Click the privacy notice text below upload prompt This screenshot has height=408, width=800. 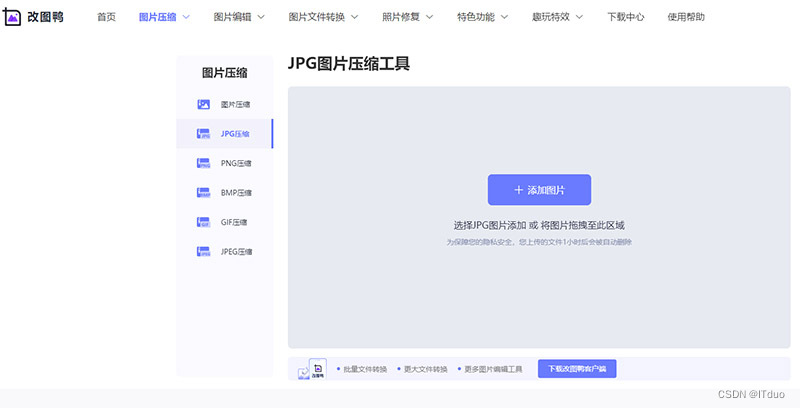(539, 242)
